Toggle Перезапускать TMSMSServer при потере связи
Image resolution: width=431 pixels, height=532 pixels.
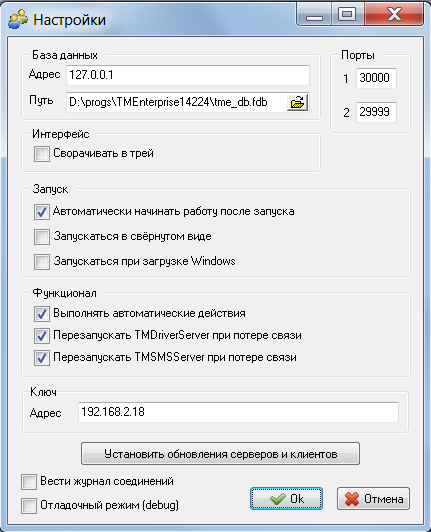(x=42, y=358)
